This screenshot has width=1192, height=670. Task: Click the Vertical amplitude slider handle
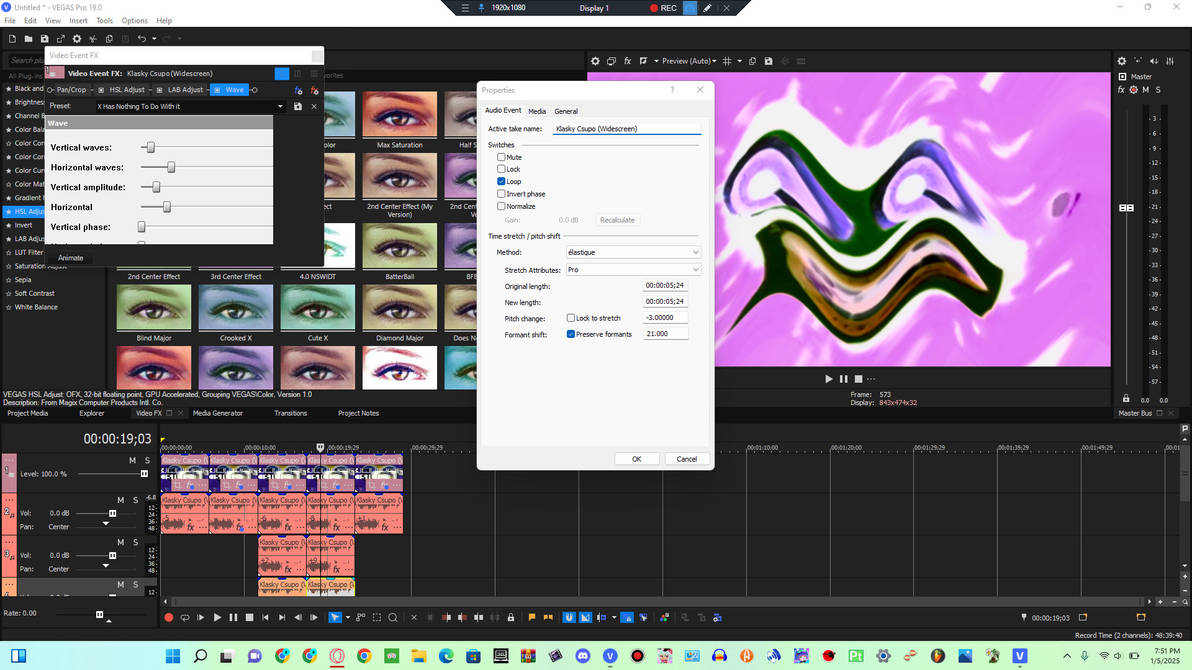pos(156,187)
